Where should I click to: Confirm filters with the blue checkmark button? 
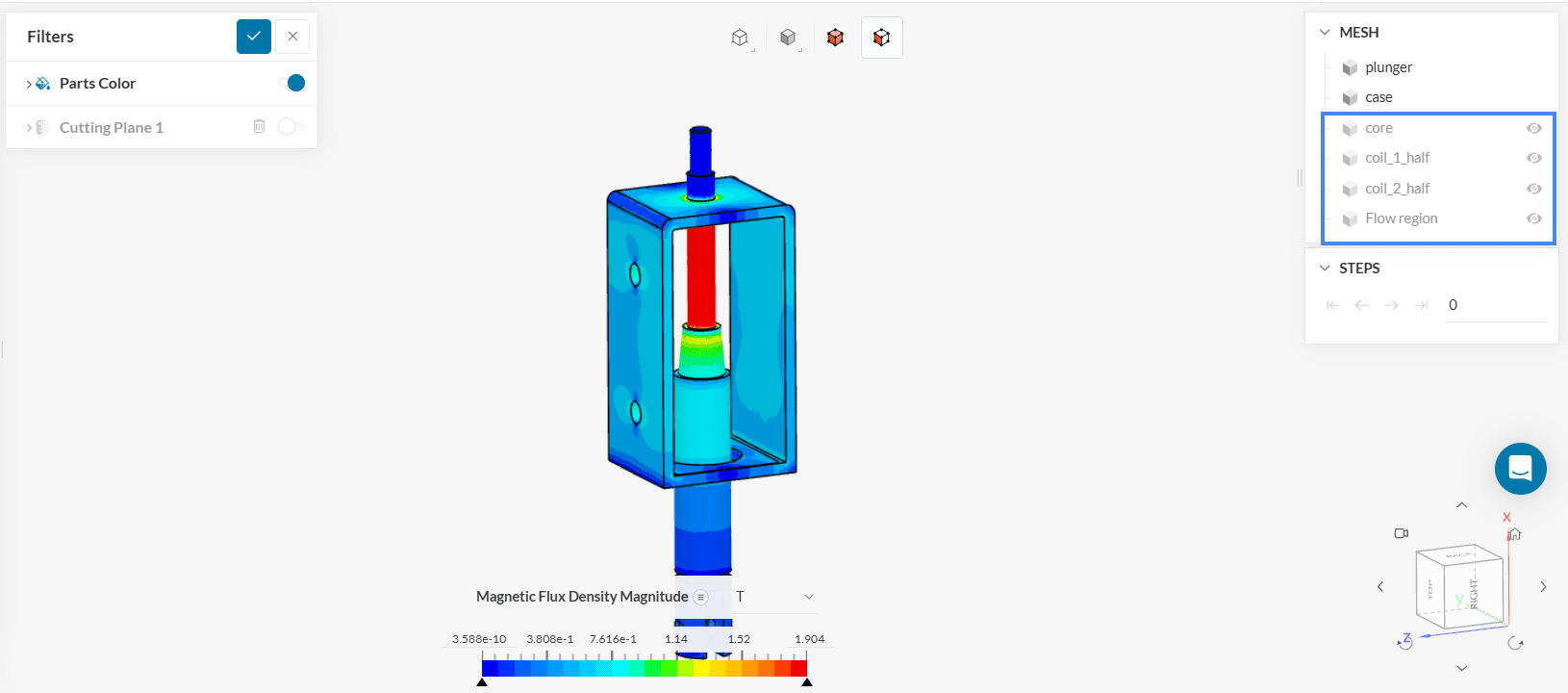tap(254, 37)
